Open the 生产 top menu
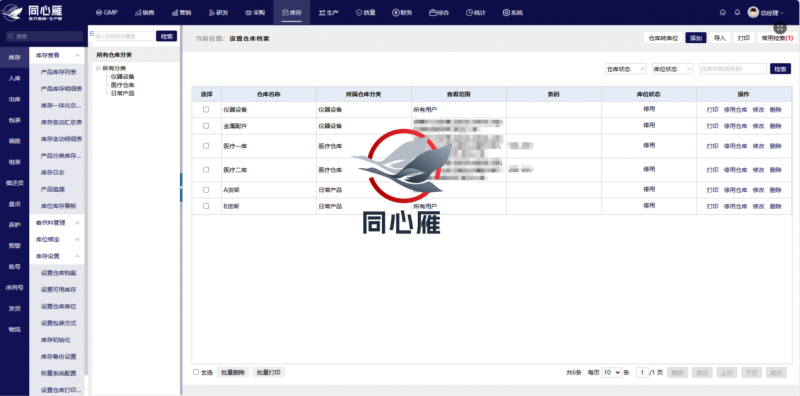The width and height of the screenshot is (800, 396). 329,12
